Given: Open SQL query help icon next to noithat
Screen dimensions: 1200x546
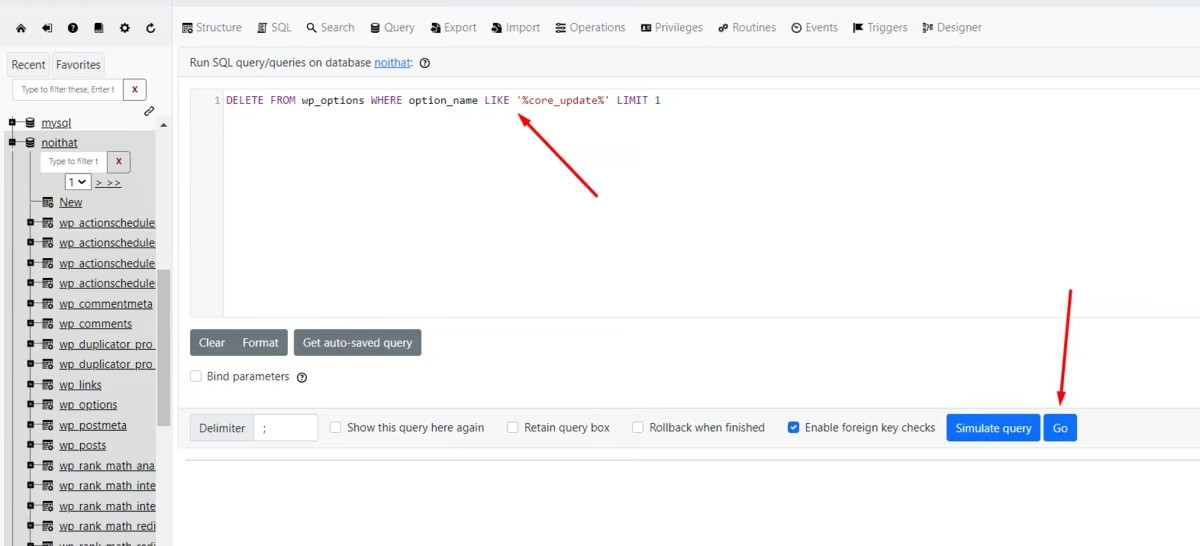Looking at the screenshot, I should [425, 63].
